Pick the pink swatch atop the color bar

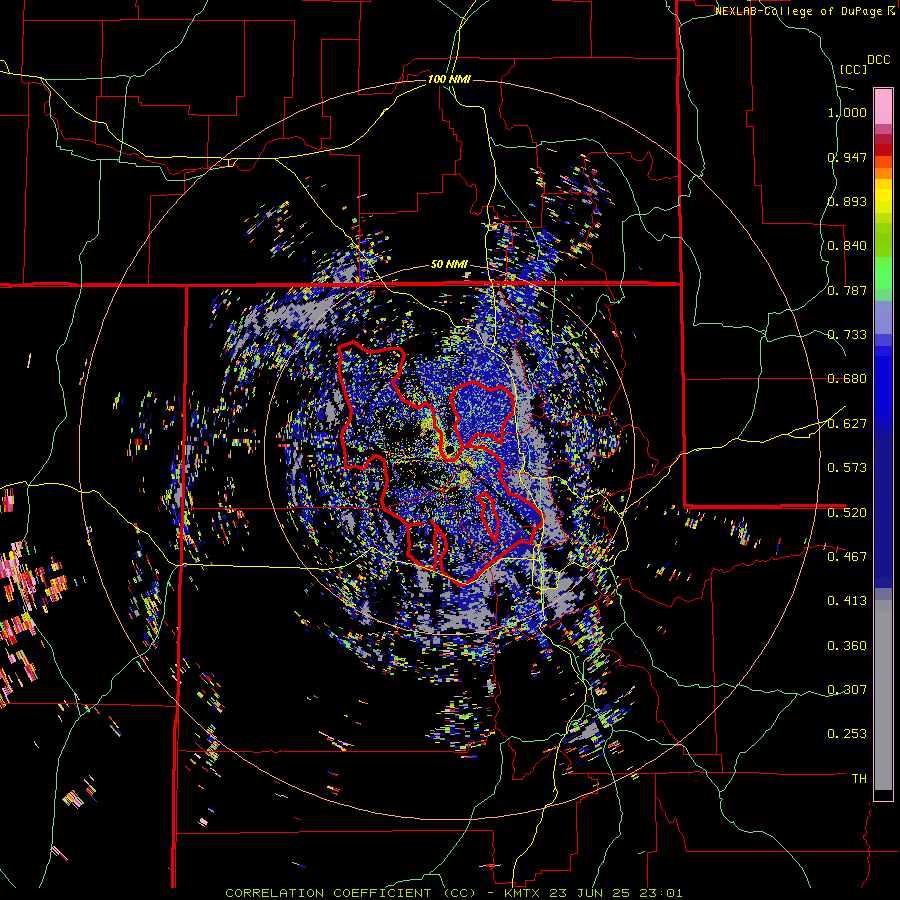click(883, 106)
